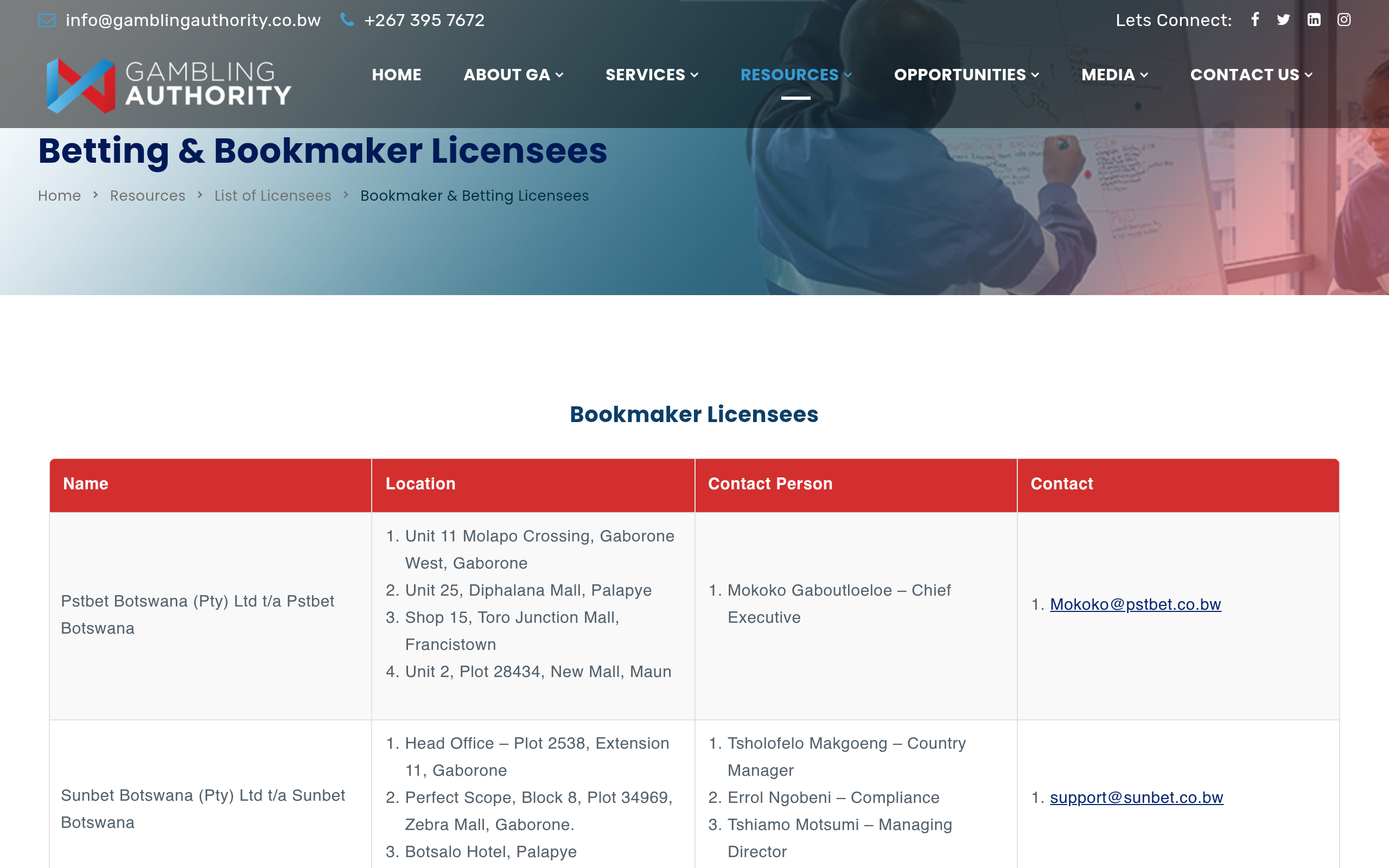Expand the chevron next to MEDIA
This screenshot has width=1389, height=868.
pyautogui.click(x=1144, y=75)
